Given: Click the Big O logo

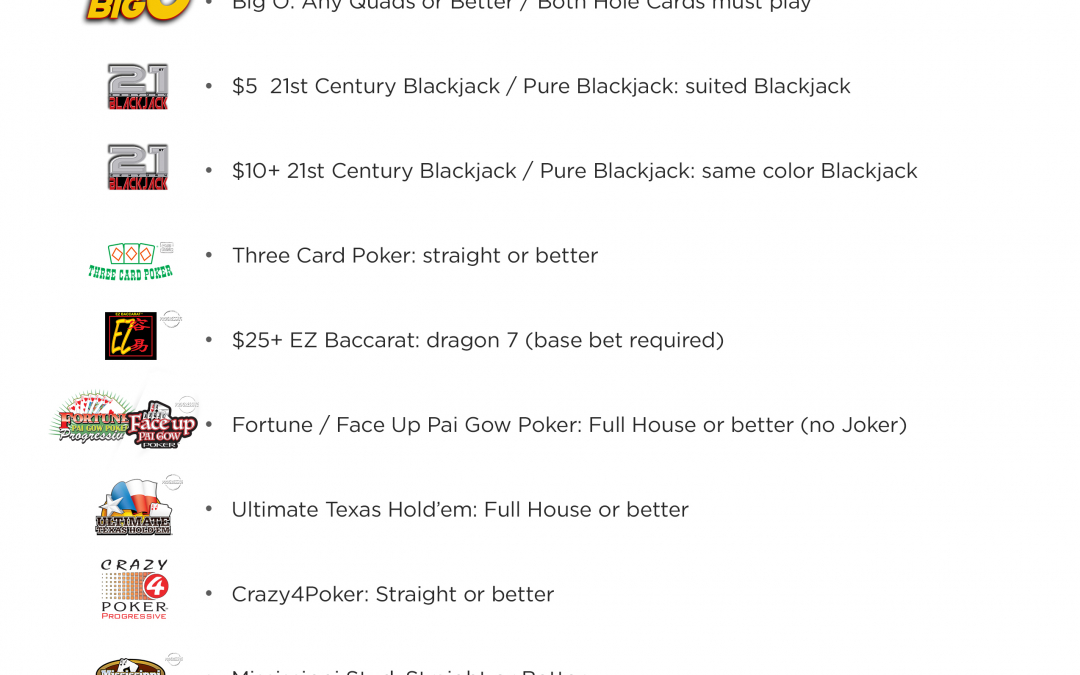Looking at the screenshot, I should click(139, 10).
